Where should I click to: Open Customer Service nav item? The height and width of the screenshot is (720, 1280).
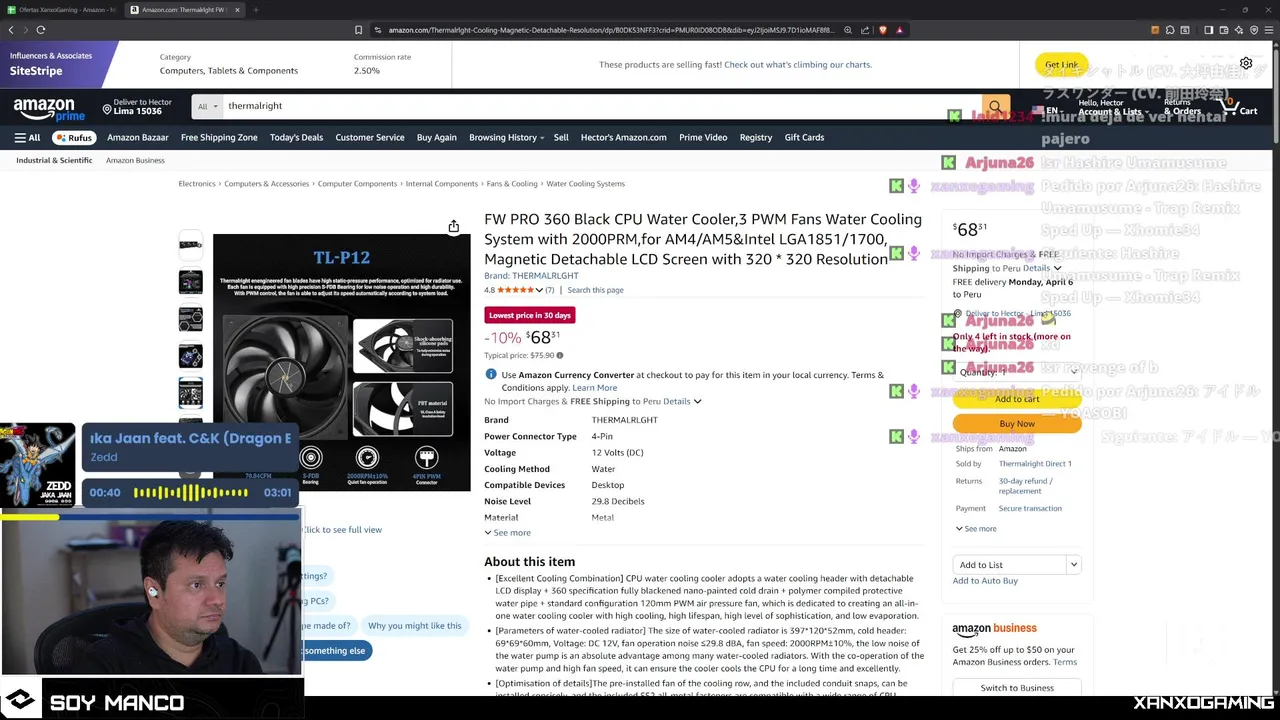370,137
